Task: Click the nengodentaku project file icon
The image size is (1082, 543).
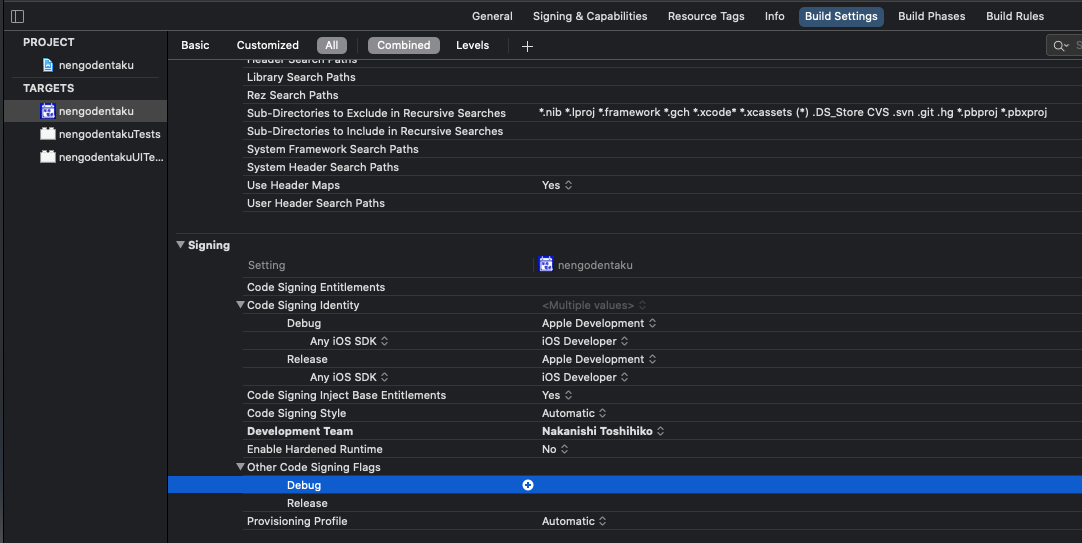Action: click(x=48, y=65)
